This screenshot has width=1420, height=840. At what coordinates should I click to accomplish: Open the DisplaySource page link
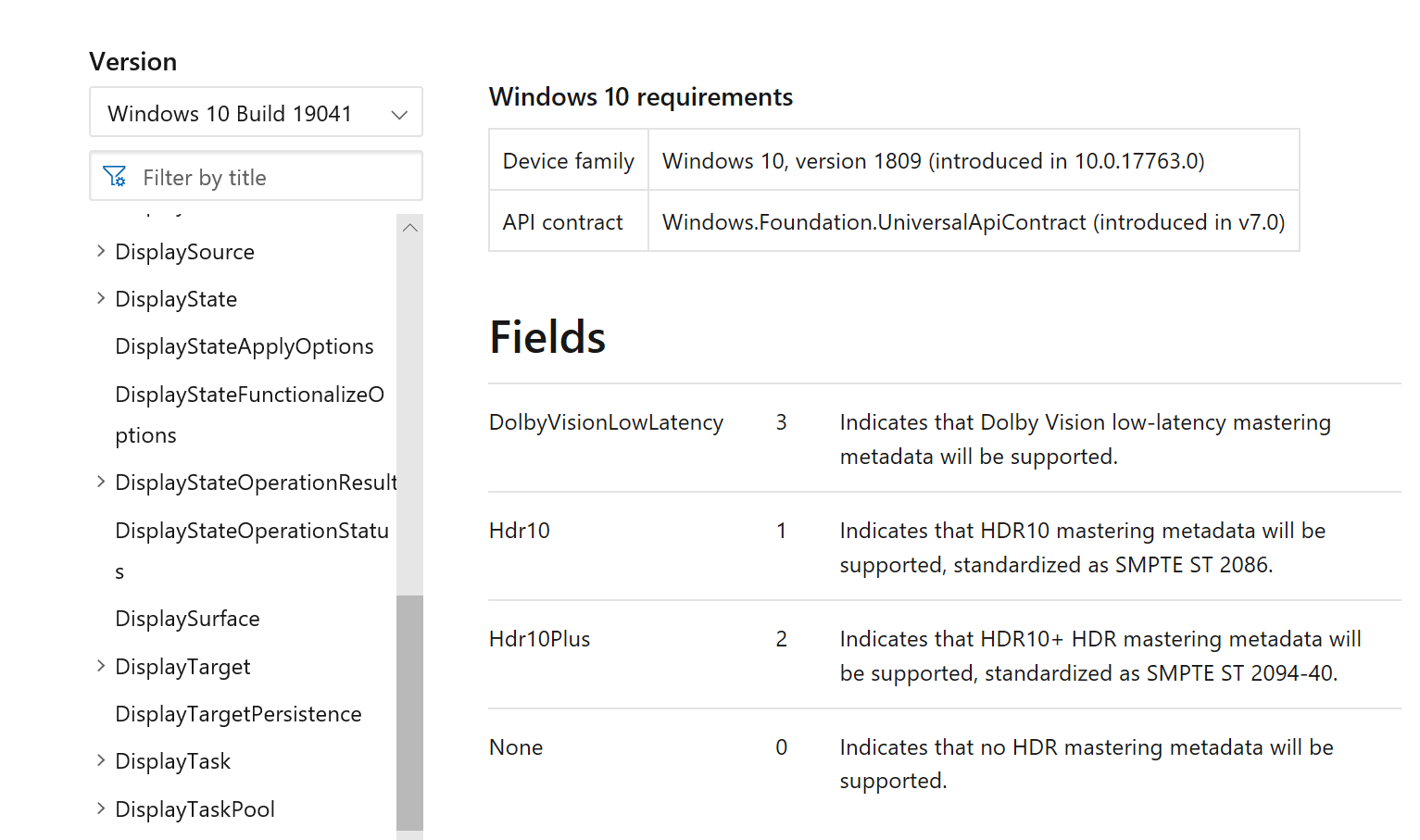point(184,252)
